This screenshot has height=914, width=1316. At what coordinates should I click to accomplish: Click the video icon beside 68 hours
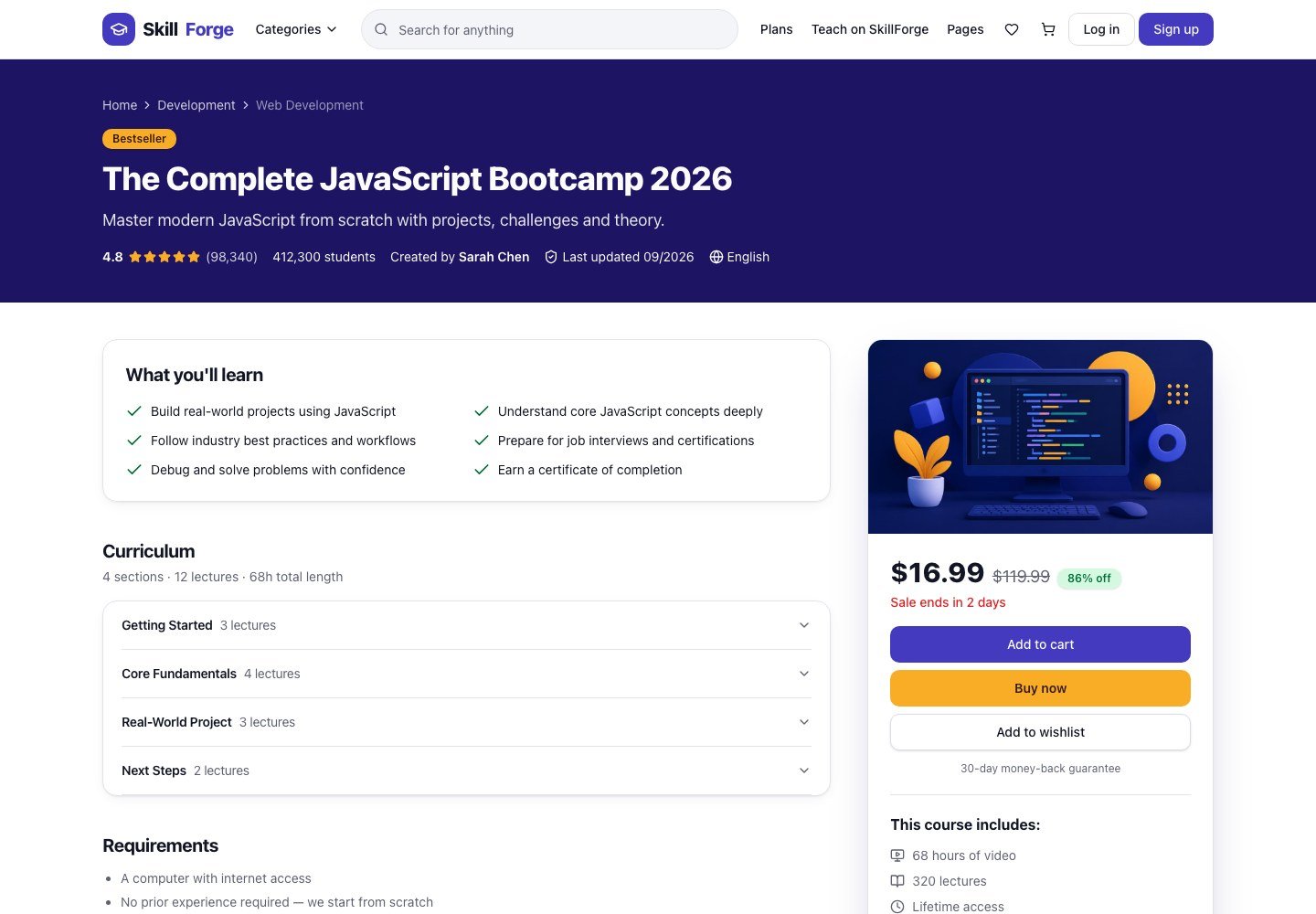[x=897, y=856]
